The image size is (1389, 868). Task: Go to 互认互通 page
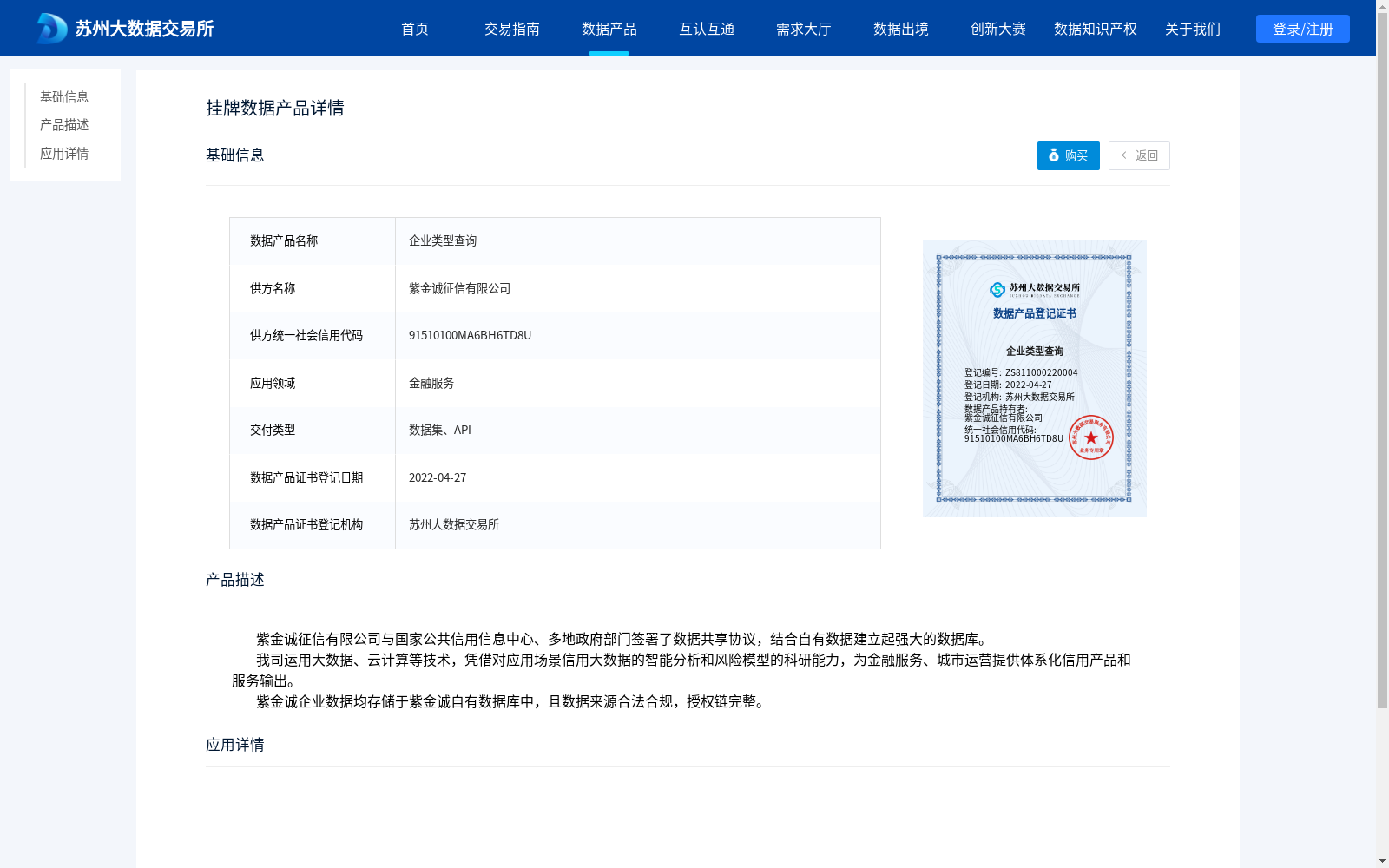tap(707, 29)
